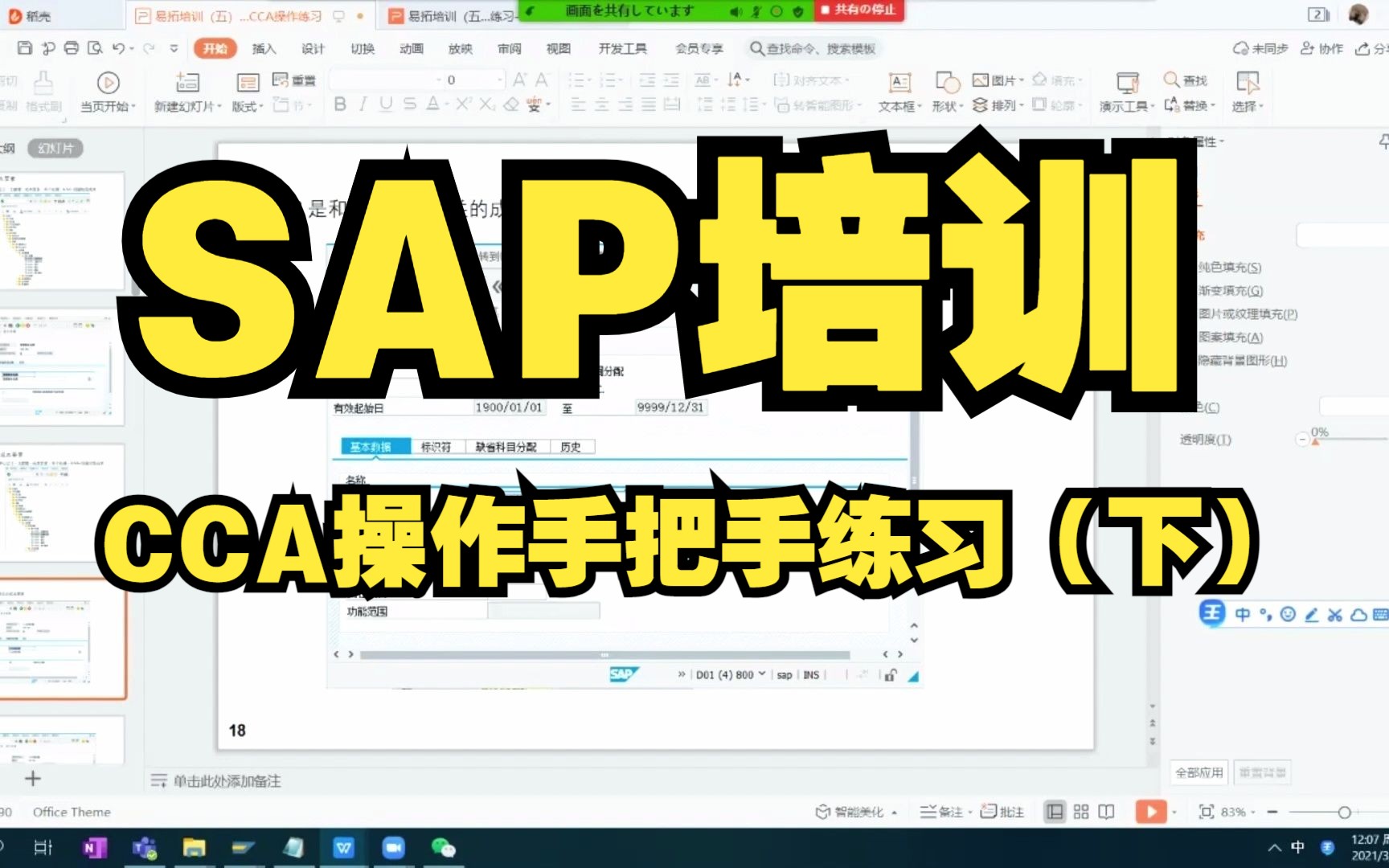Select 纯色填充(S) solid fill option
1389x868 pixels.
(x=1229, y=267)
